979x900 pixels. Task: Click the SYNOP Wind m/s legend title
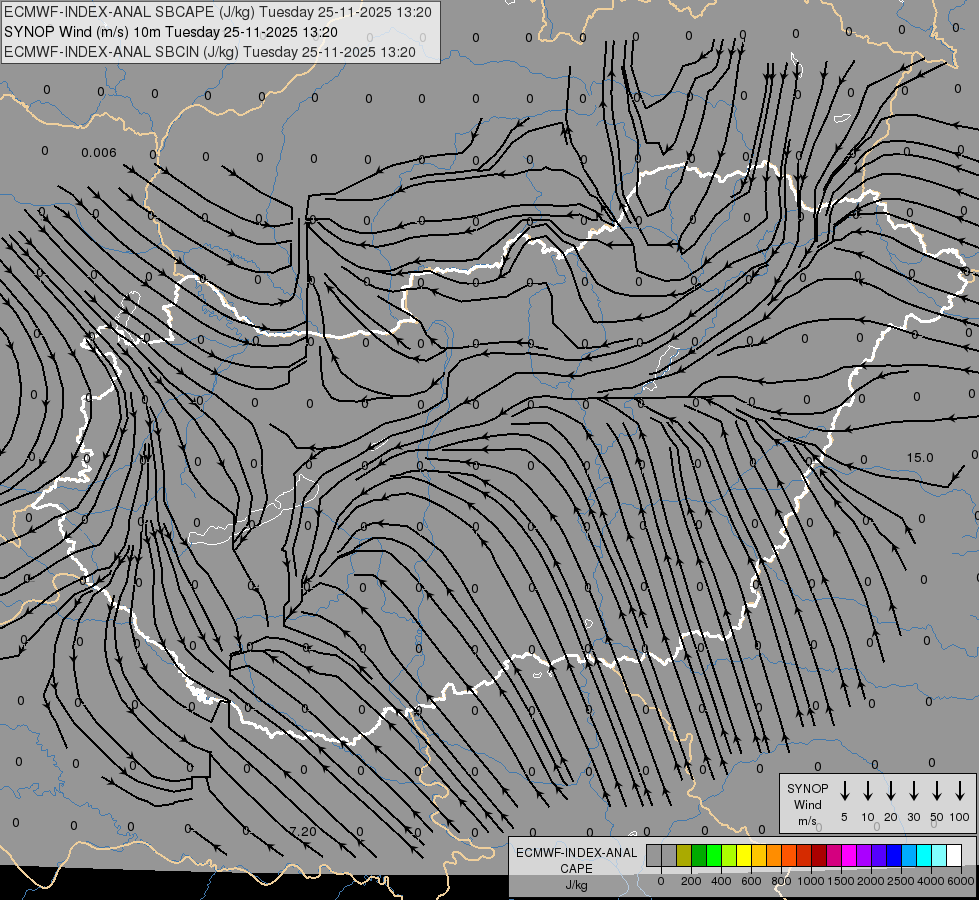[807, 805]
